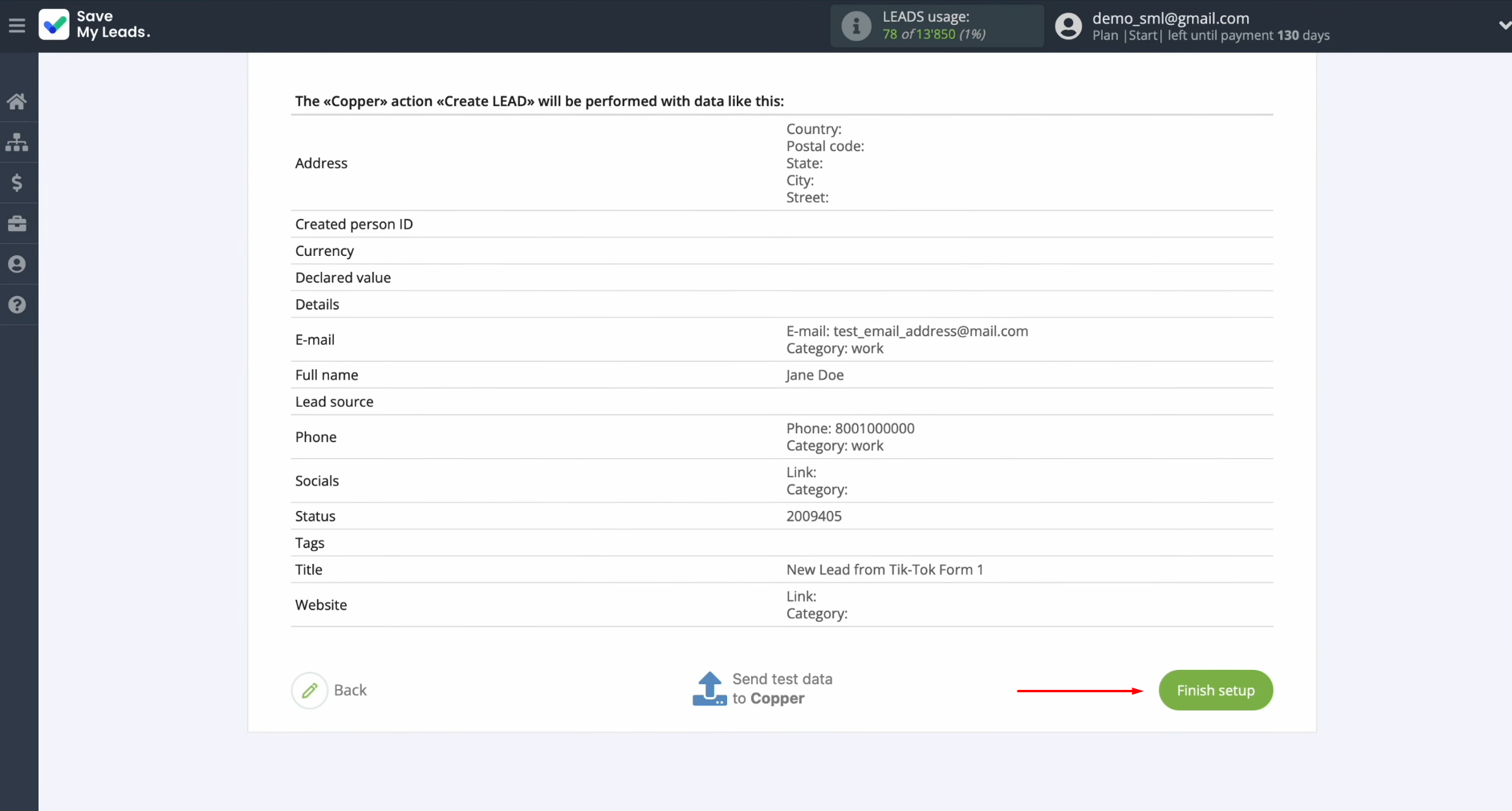1512x811 pixels.
Task: Select the test_email_address@mail.com value
Action: 931,331
